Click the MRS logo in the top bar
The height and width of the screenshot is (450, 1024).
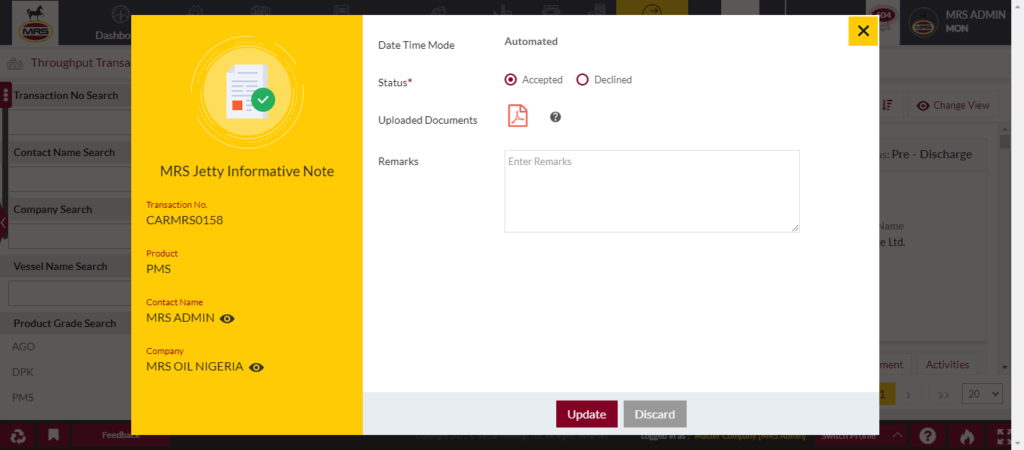point(35,22)
